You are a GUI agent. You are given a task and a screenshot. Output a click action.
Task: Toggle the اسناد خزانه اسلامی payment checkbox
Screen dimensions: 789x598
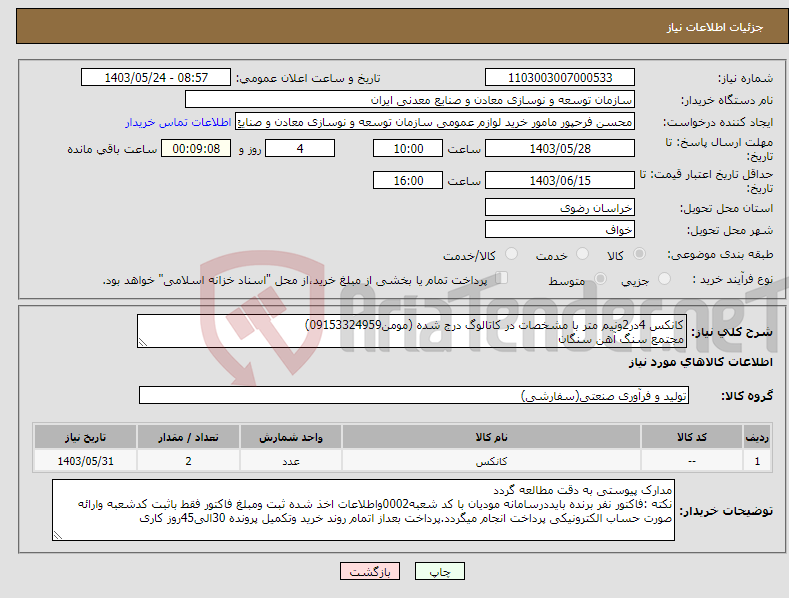[x=502, y=277]
